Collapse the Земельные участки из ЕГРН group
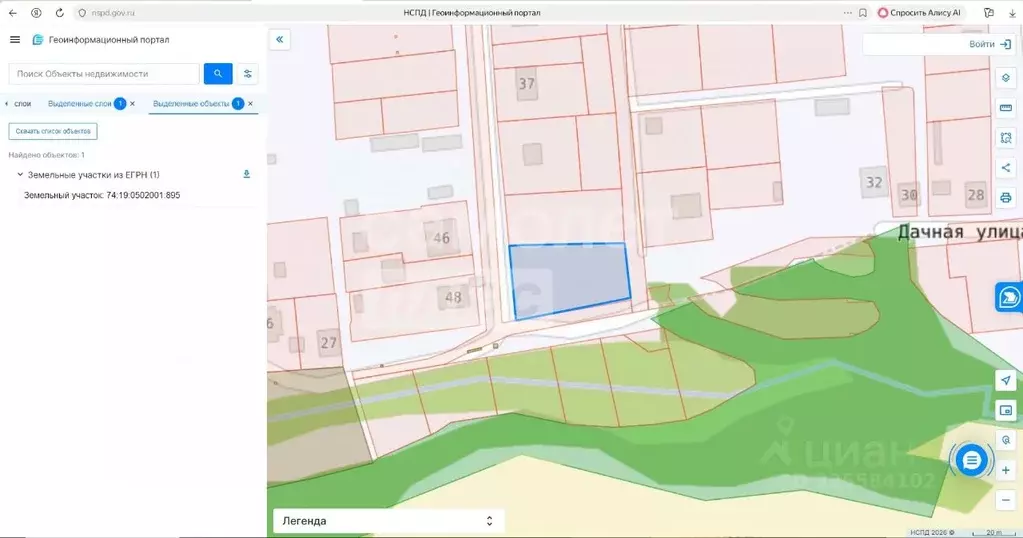 [20, 175]
